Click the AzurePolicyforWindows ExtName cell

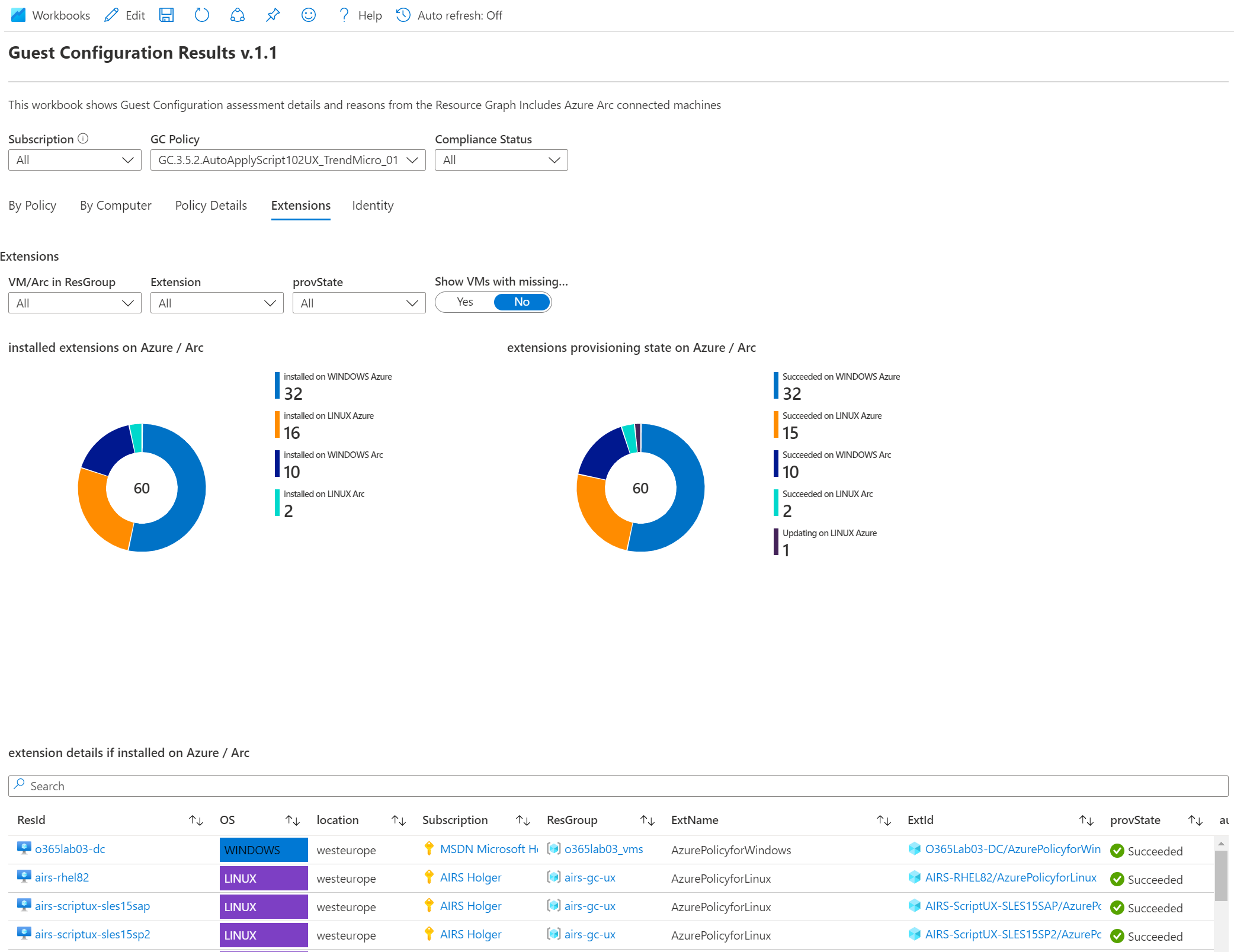coord(731,850)
